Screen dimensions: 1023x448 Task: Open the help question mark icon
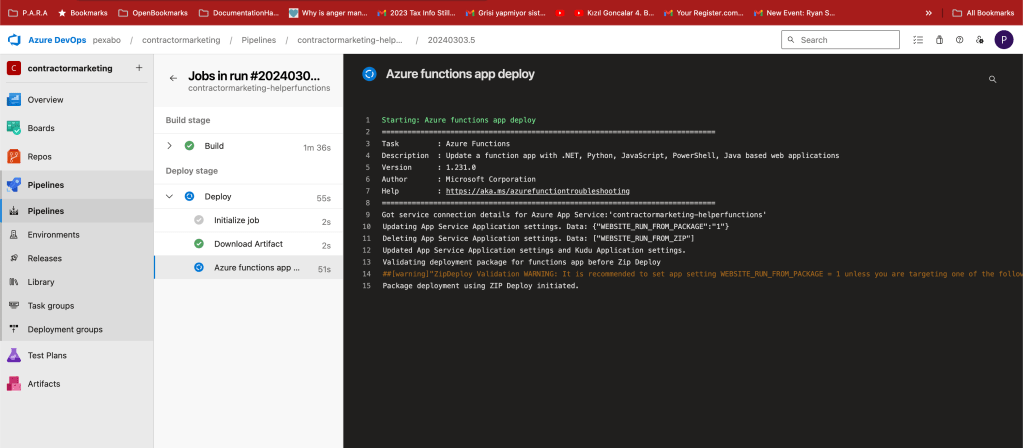click(x=959, y=40)
